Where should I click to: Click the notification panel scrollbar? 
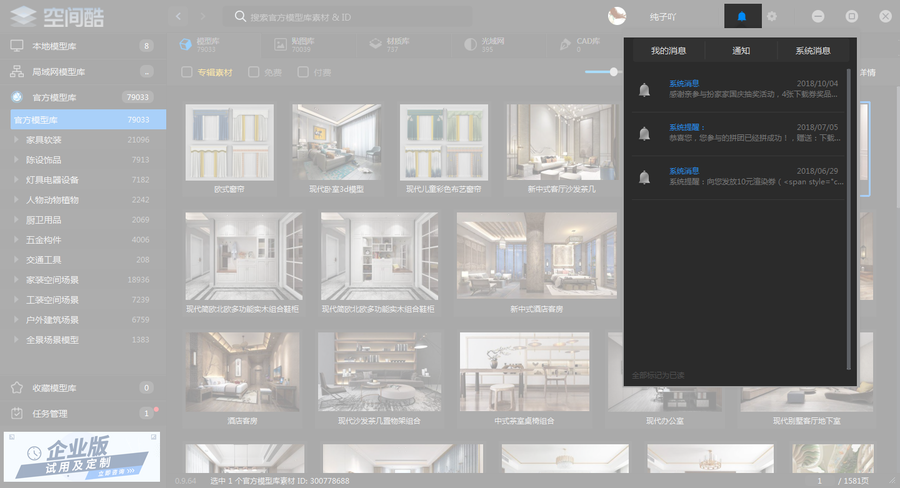point(849,220)
